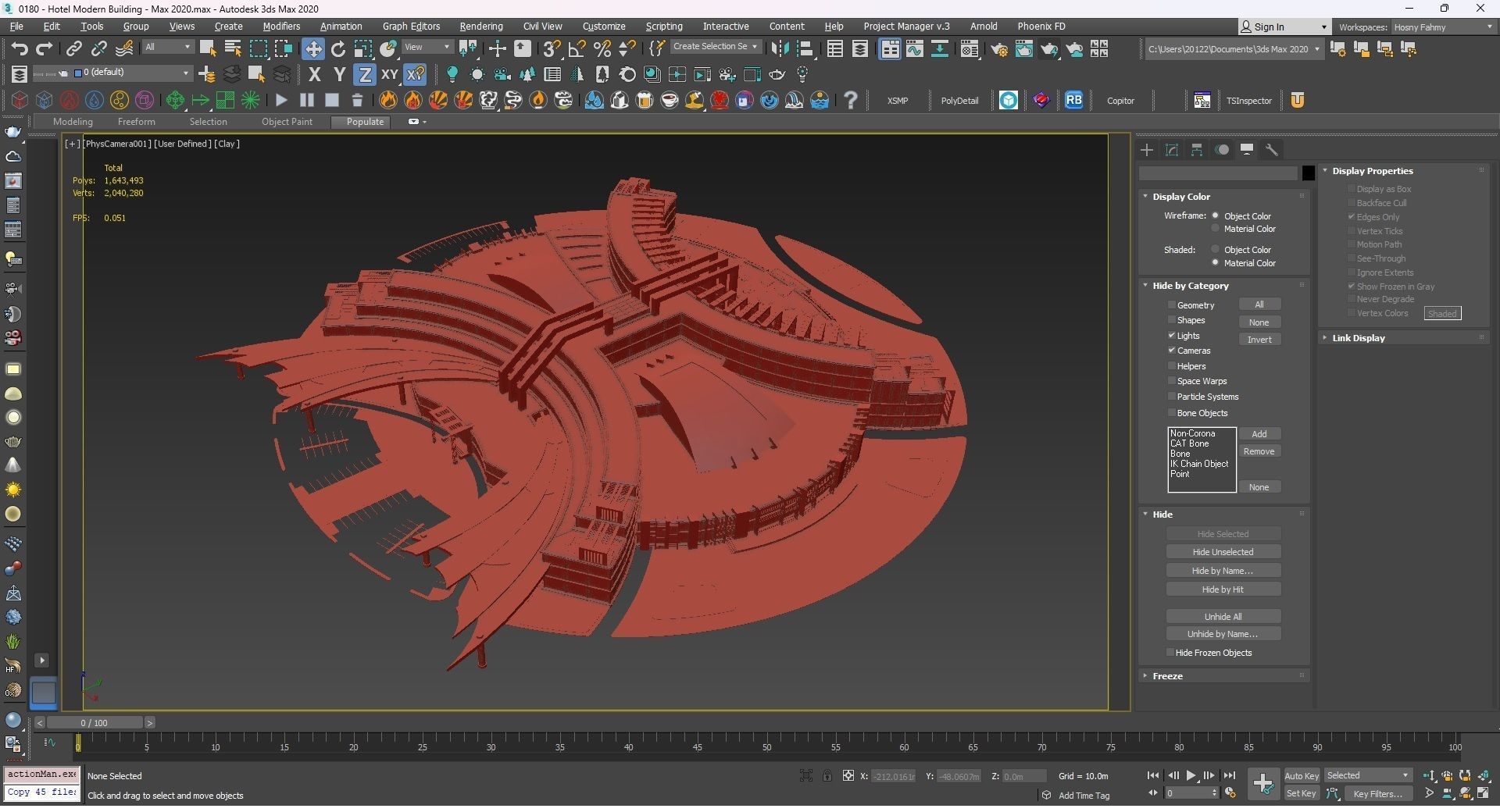The height and width of the screenshot is (812, 1500).
Task: Open the Create Selection Set dropdown
Action: click(x=715, y=47)
